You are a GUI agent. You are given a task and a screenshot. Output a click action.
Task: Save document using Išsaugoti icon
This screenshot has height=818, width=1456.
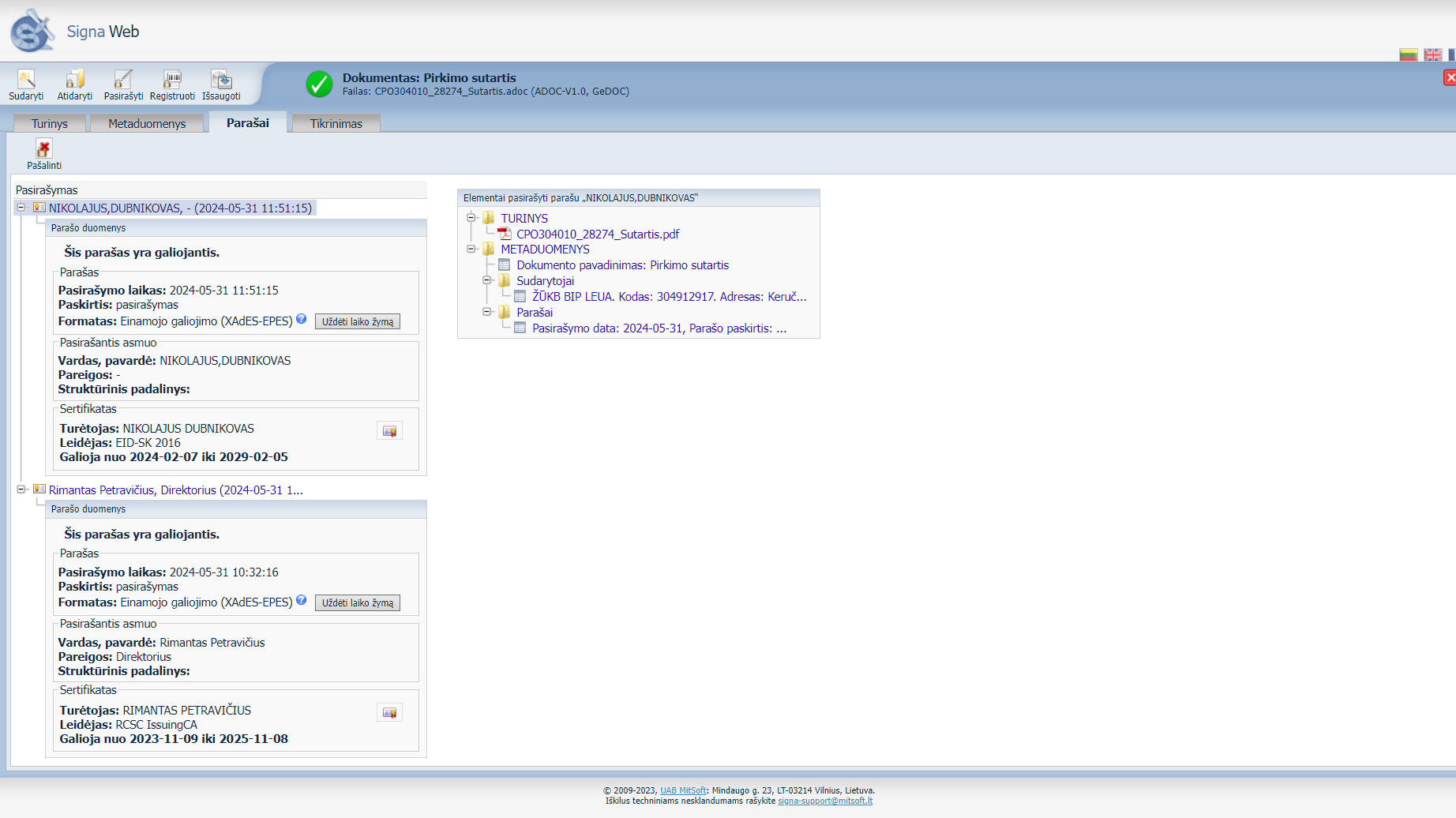pos(221,81)
